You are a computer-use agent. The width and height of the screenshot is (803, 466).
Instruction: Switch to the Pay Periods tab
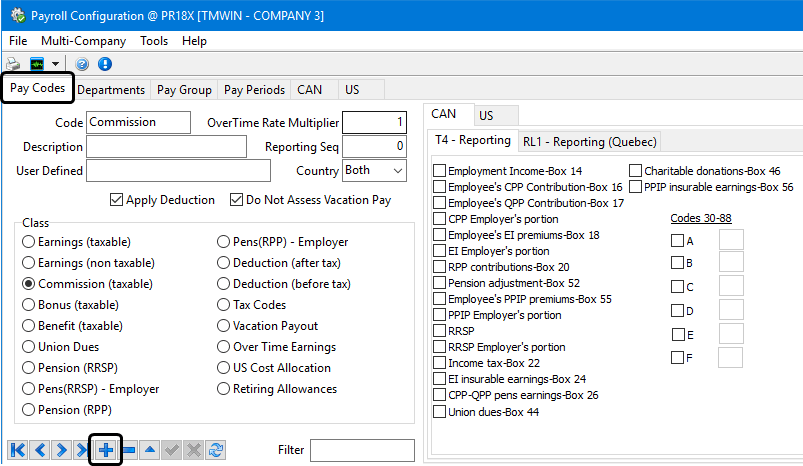254,90
